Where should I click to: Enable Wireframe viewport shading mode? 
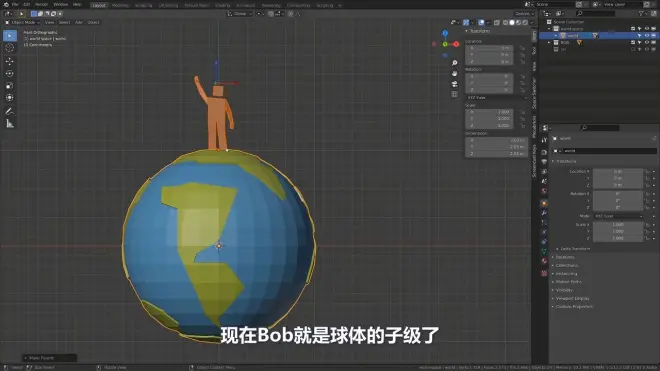505,22
